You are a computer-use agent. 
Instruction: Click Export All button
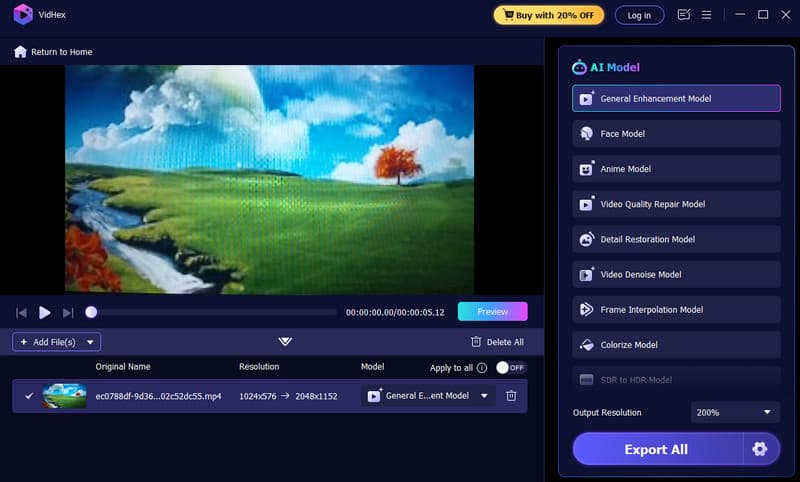click(x=657, y=449)
